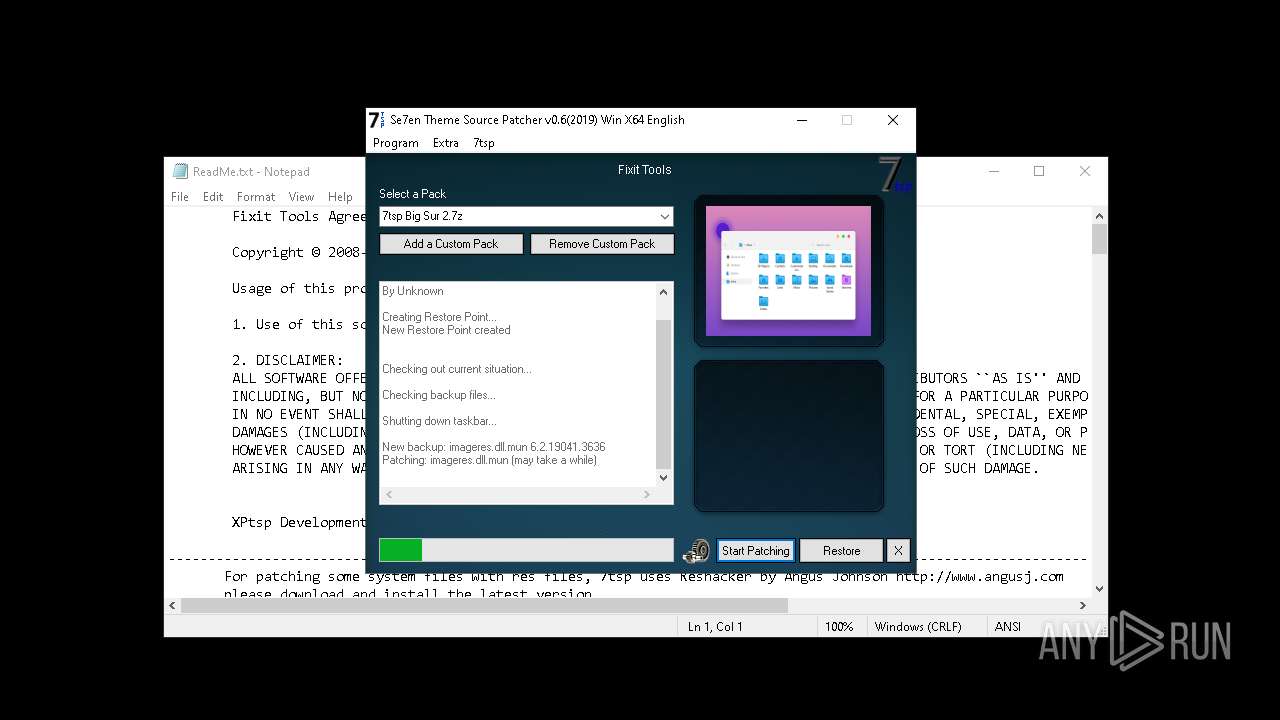Click the Notepad scroll up arrow

click(1099, 216)
